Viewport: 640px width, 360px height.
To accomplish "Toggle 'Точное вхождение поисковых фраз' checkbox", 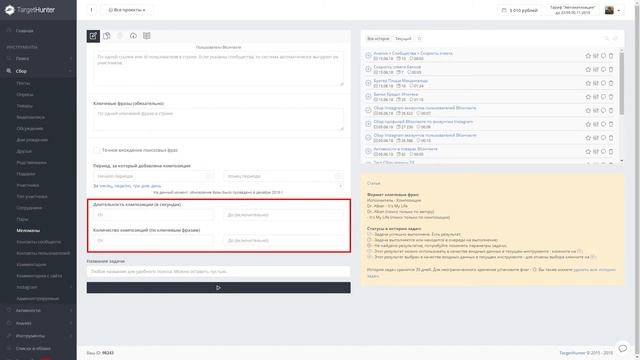I will pos(96,150).
